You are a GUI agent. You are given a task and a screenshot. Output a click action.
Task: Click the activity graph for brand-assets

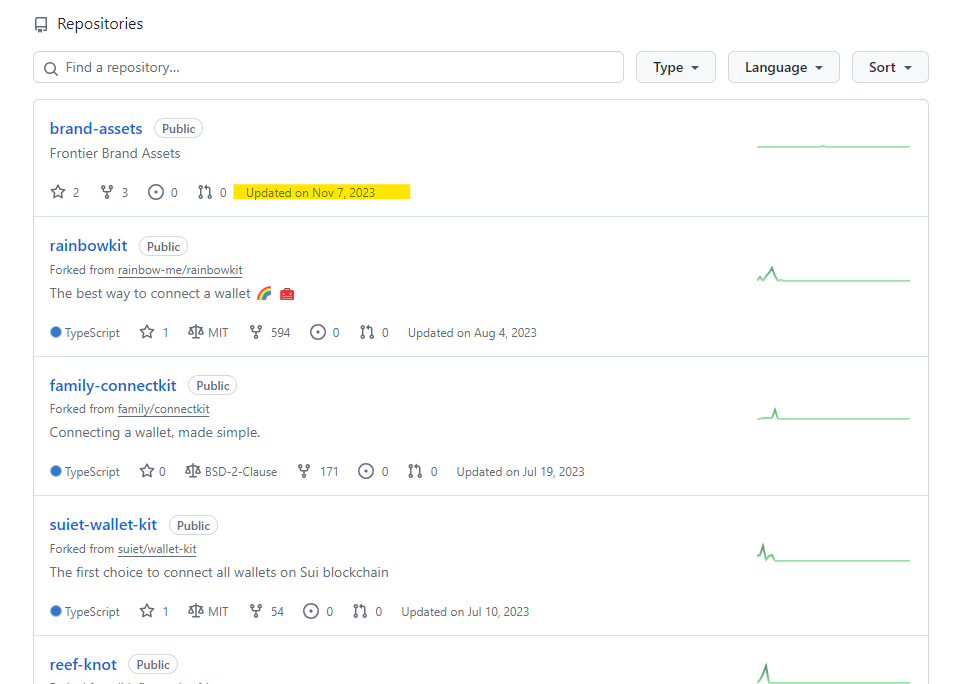tap(833, 147)
